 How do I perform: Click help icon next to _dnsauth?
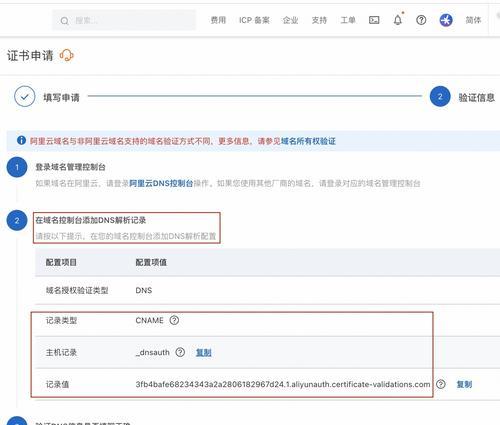pyautogui.click(x=180, y=352)
